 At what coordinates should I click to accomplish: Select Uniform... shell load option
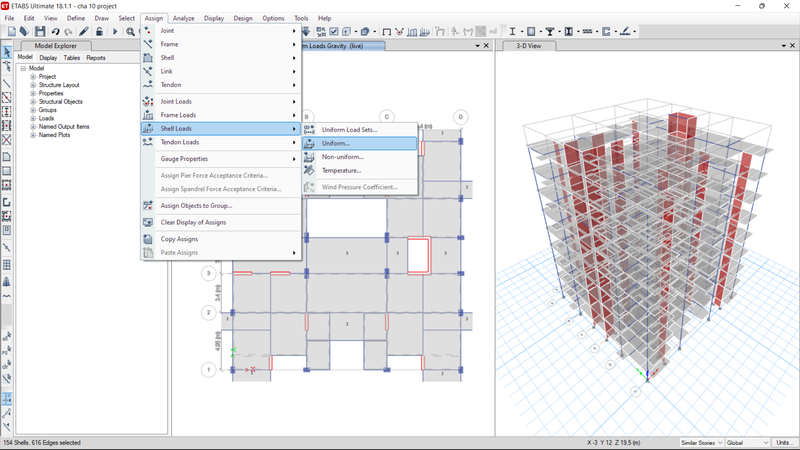click(x=360, y=143)
